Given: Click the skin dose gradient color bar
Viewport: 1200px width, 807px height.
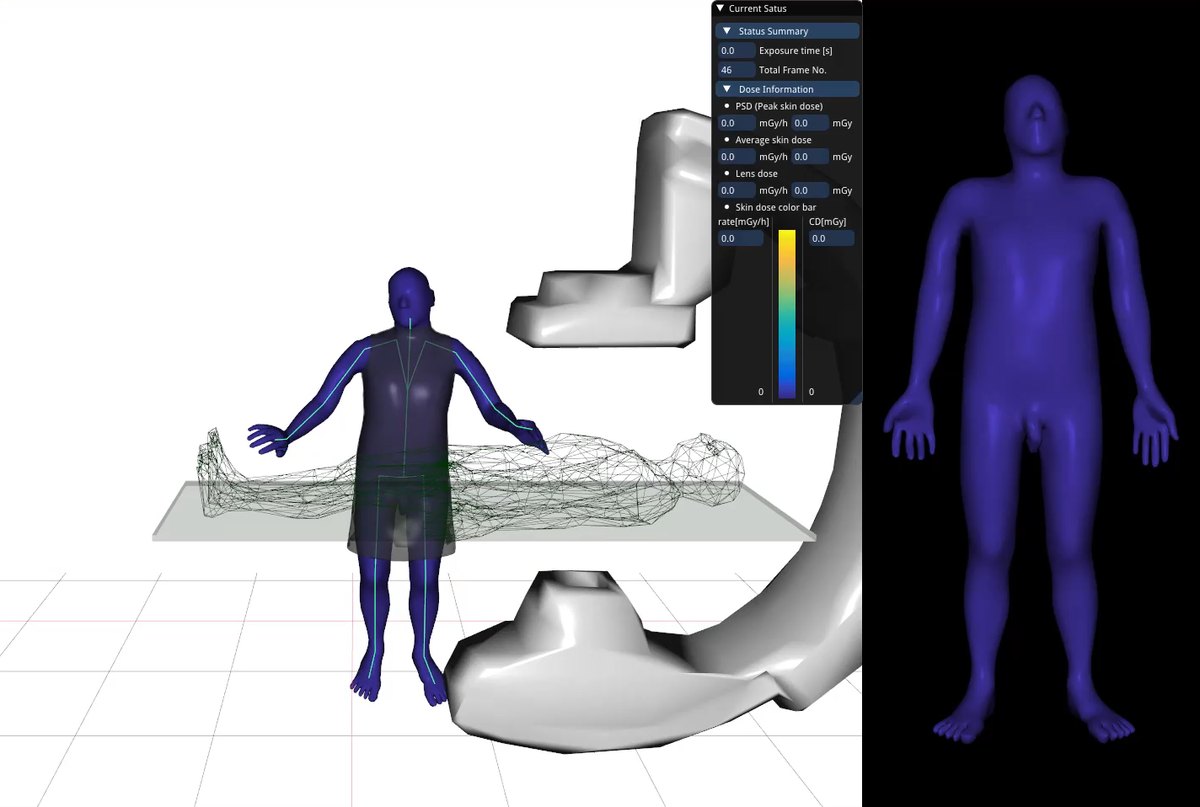Looking at the screenshot, I should (x=787, y=314).
